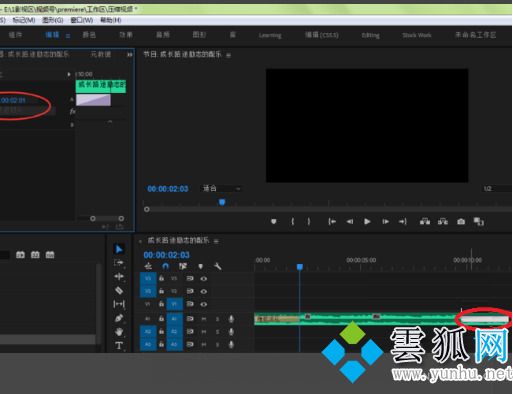Viewport: 513px width, 394px height.
Task: Open the timeline sequence panel menu
Action: pos(216,241)
